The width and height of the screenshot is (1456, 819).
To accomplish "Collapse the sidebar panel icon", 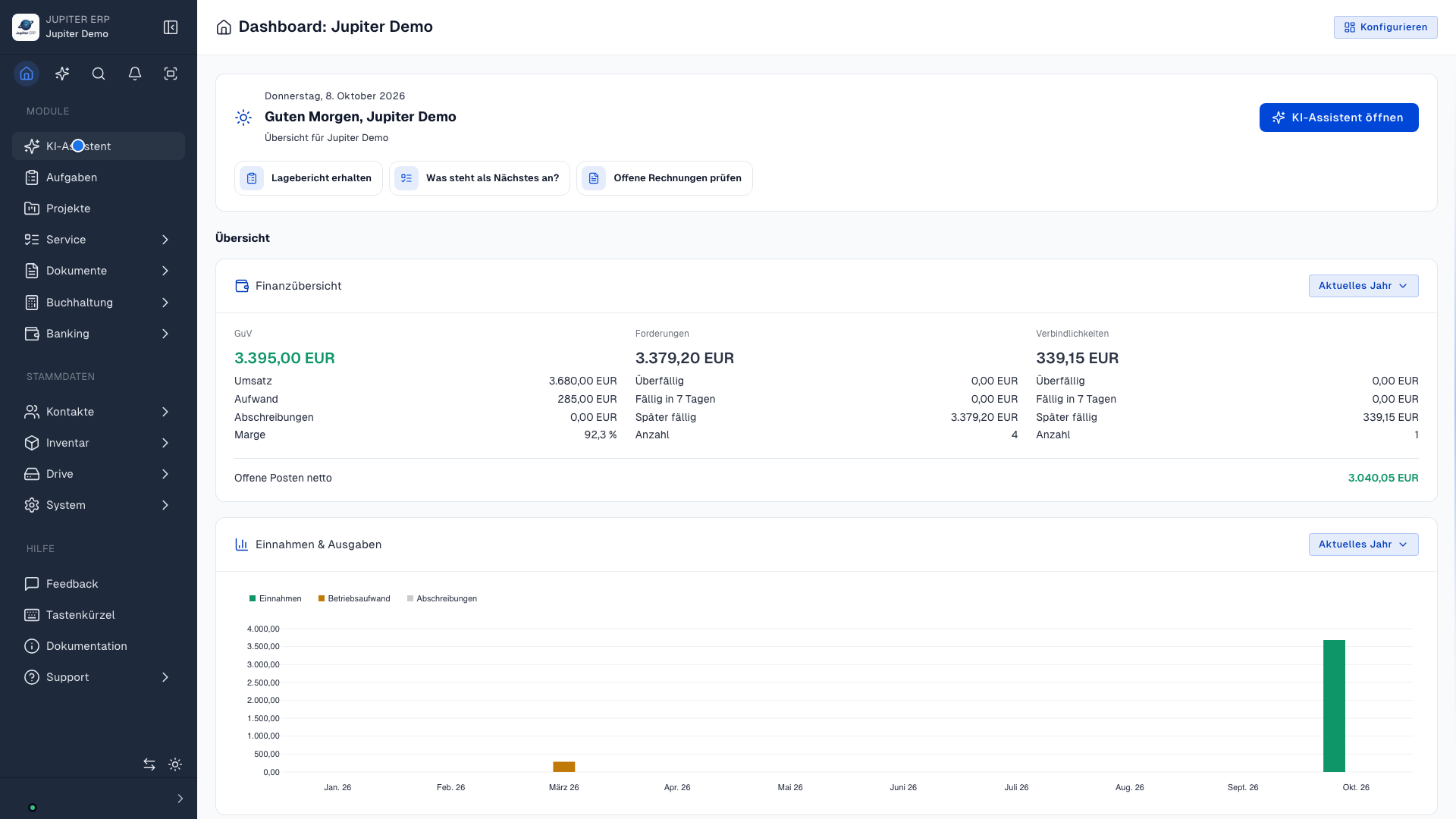I will click(171, 27).
